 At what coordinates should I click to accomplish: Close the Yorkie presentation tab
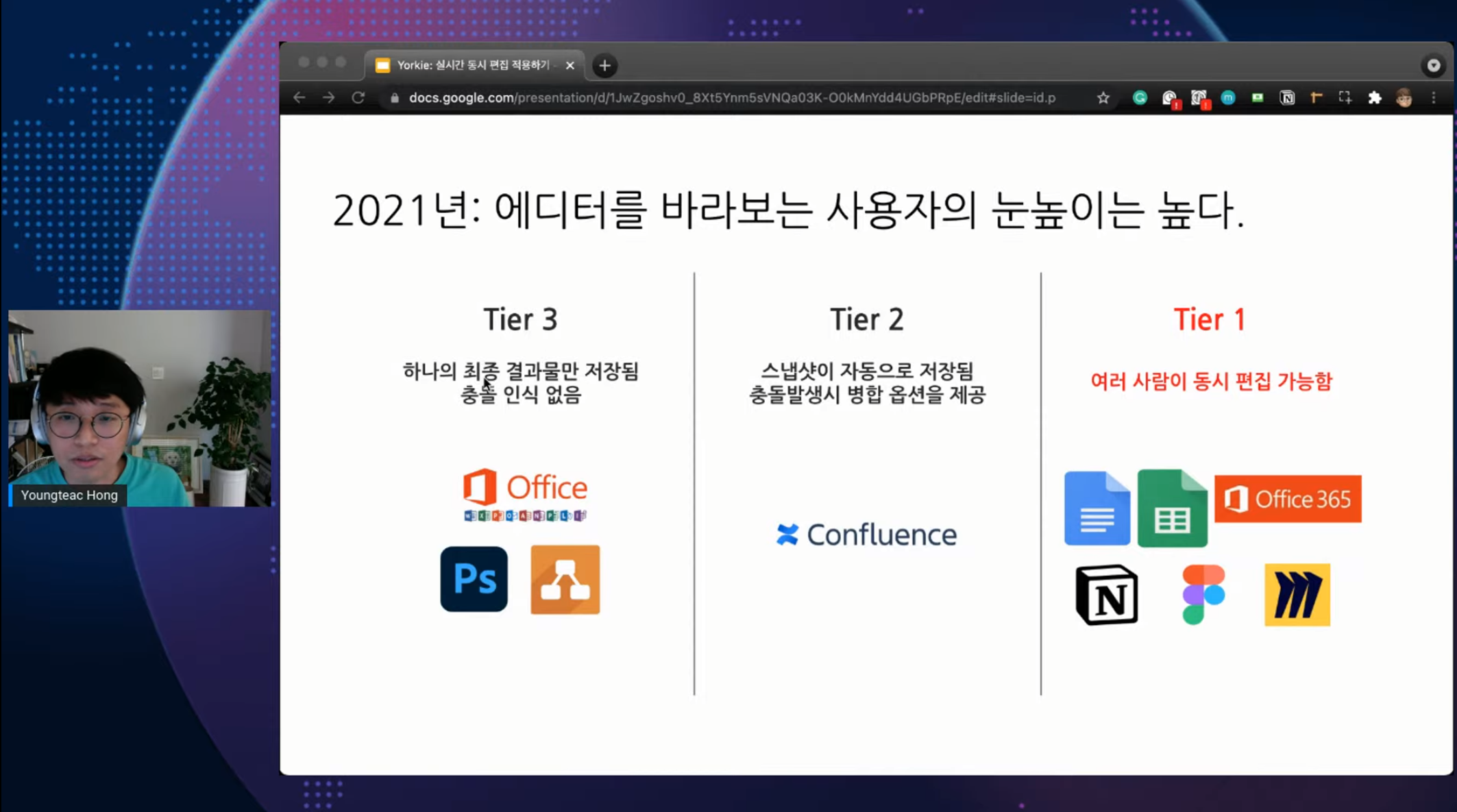click(570, 66)
